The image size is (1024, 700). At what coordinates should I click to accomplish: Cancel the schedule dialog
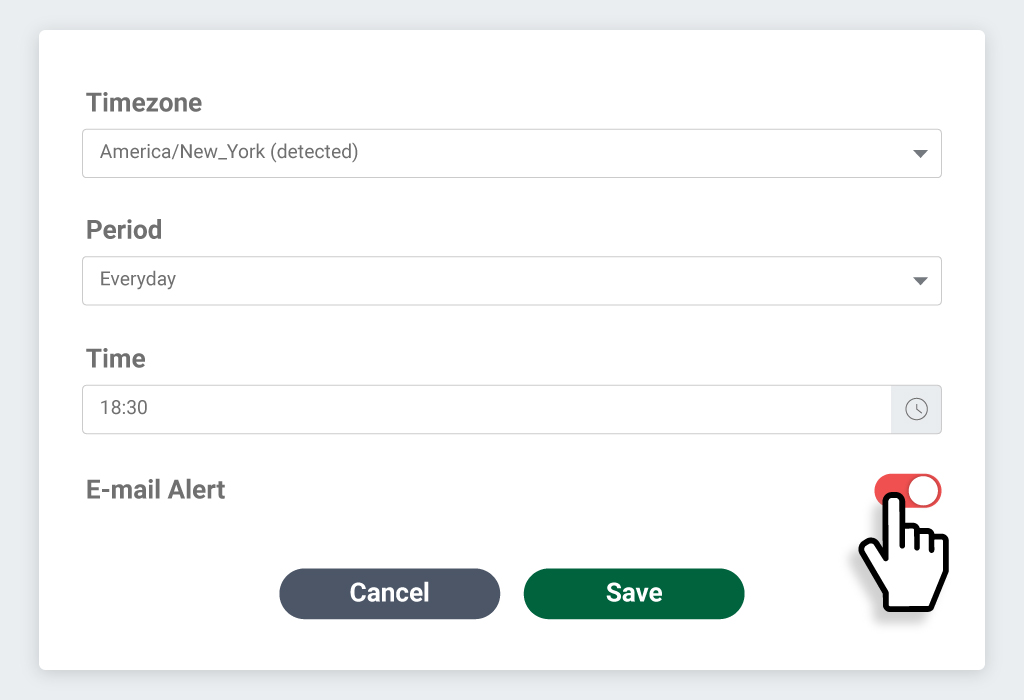pyautogui.click(x=390, y=594)
